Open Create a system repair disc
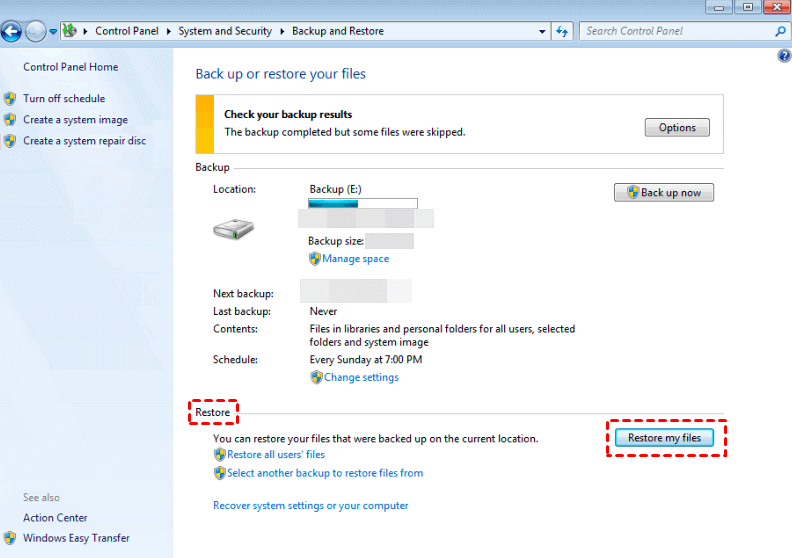Screen dimensions: 792x558 coord(84,141)
